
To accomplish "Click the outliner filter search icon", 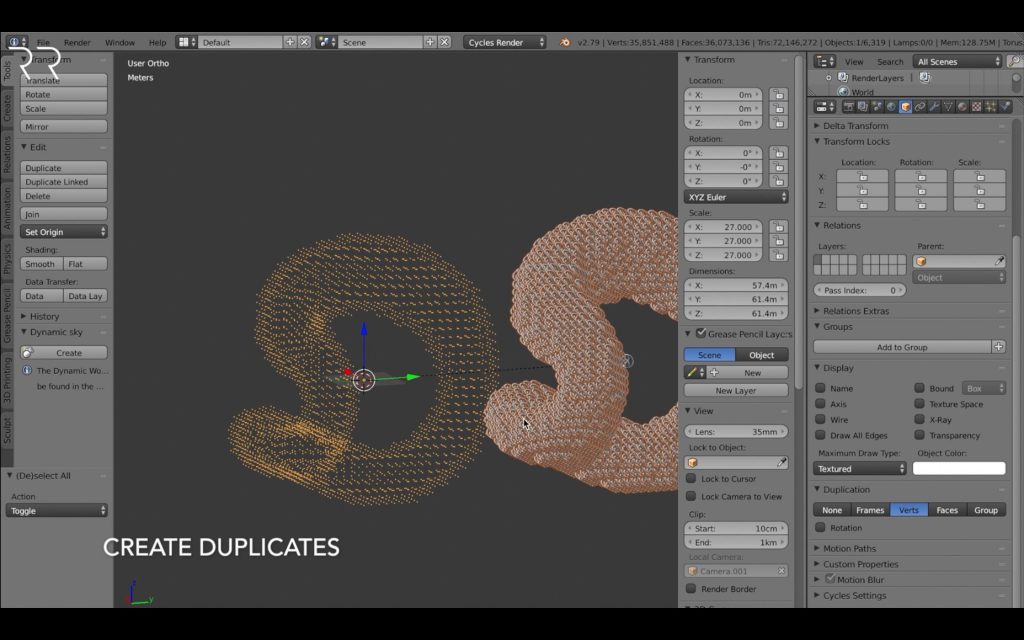I will 1014,61.
